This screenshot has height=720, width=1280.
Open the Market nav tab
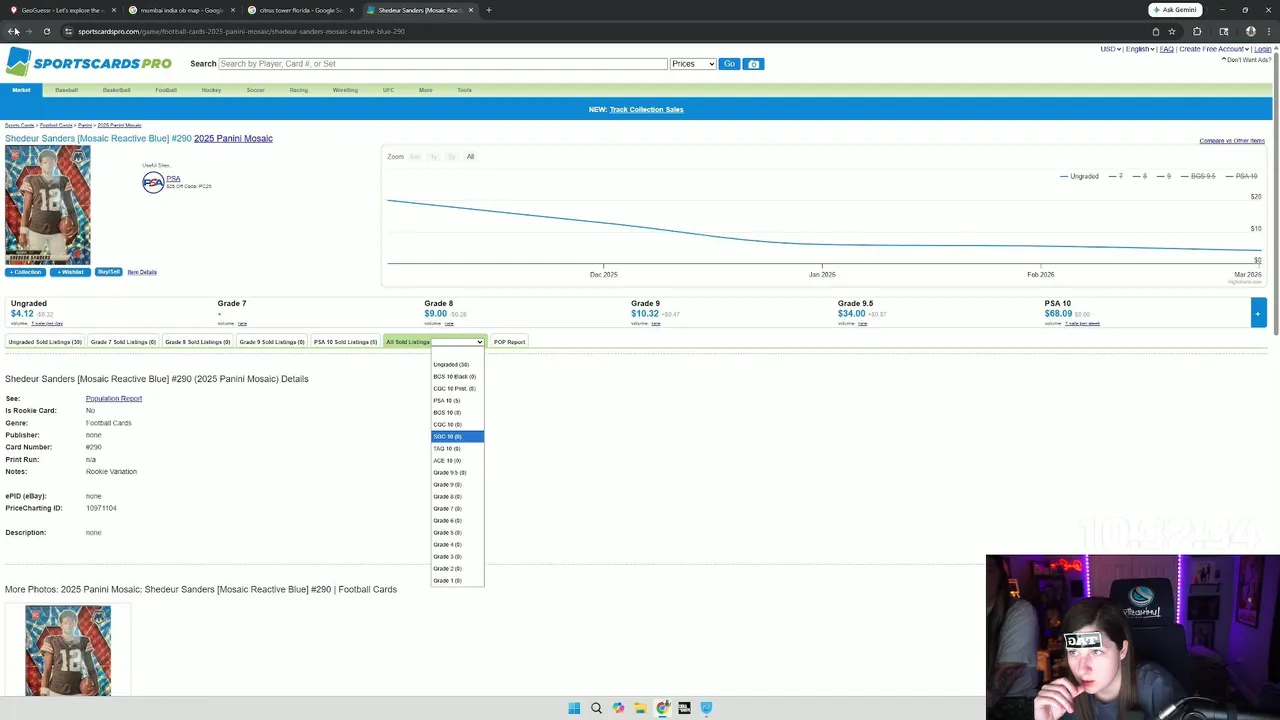tap(21, 90)
